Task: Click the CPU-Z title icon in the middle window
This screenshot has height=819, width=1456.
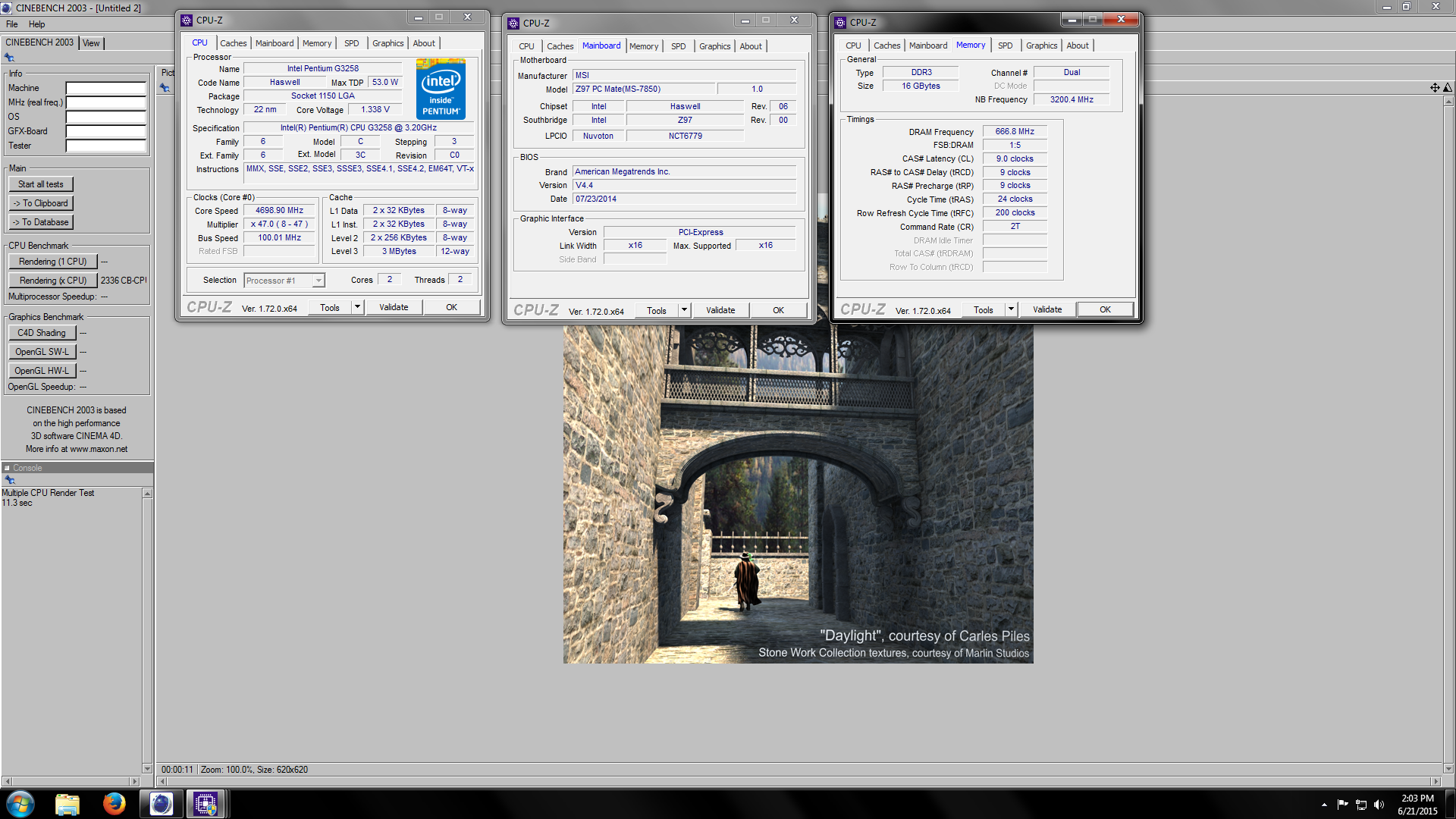Action: click(x=513, y=24)
